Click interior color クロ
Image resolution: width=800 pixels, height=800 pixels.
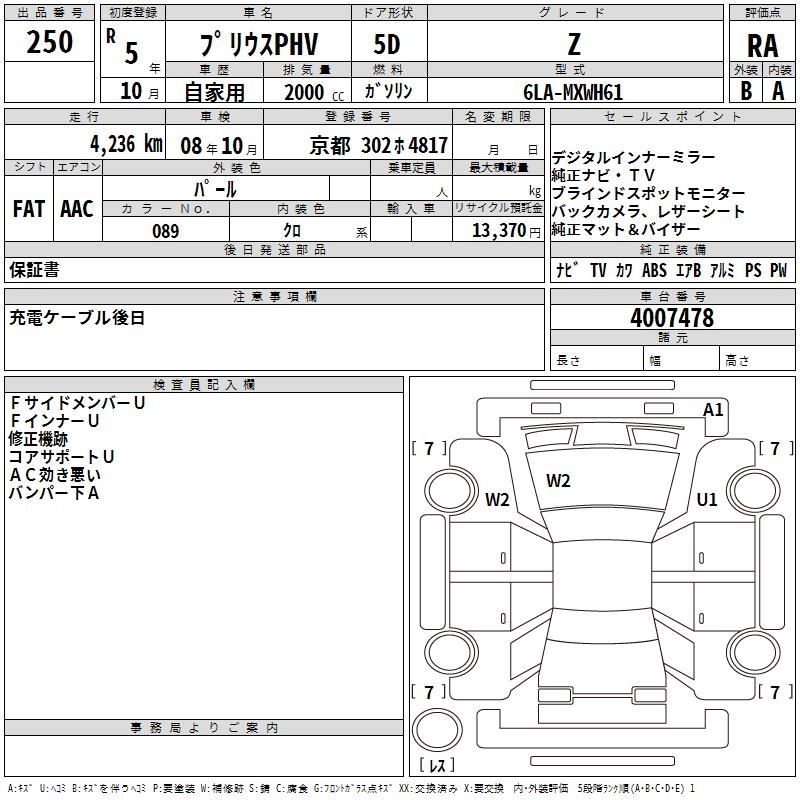coord(292,231)
